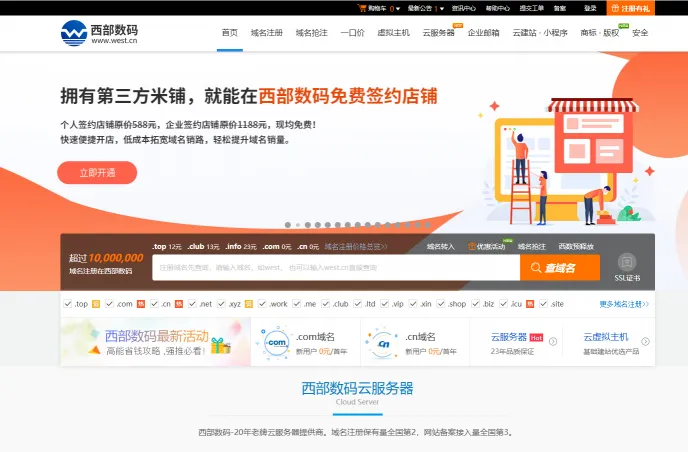Screen dimensions: 688x452
Task: Open the 域名抢注 menu
Action: (x=312, y=33)
